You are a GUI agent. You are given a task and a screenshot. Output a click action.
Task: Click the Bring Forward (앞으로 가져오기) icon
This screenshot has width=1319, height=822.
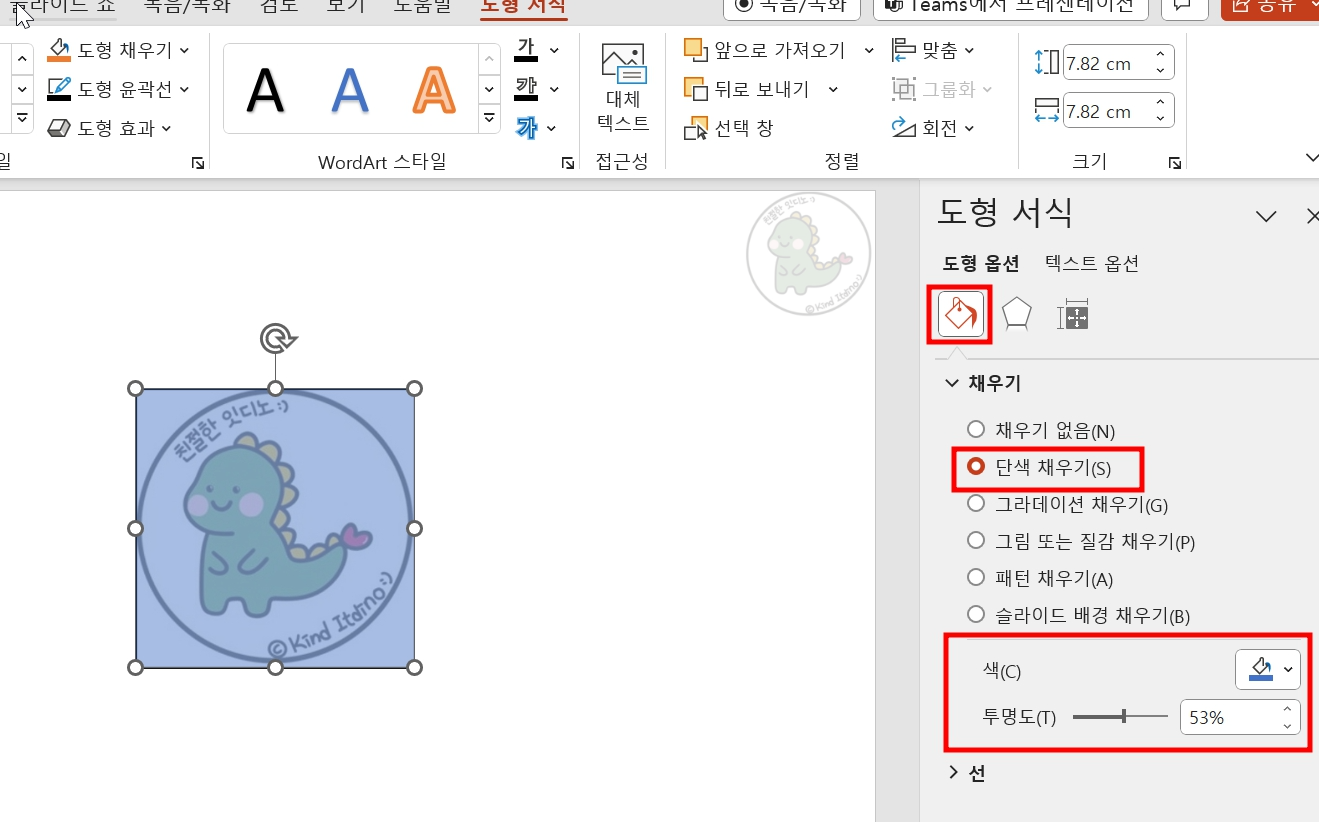694,50
